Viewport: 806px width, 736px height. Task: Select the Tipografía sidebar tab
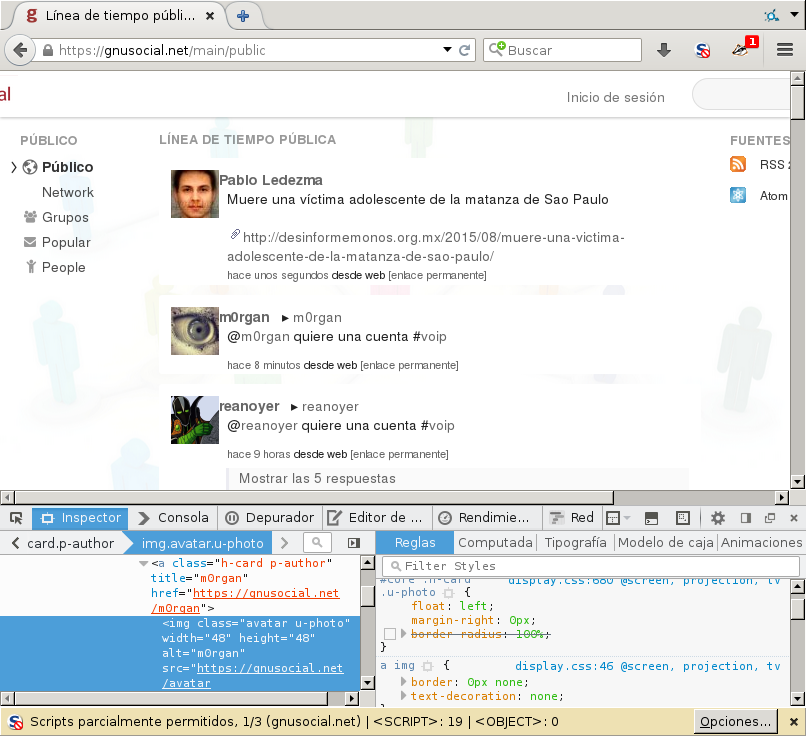click(576, 543)
